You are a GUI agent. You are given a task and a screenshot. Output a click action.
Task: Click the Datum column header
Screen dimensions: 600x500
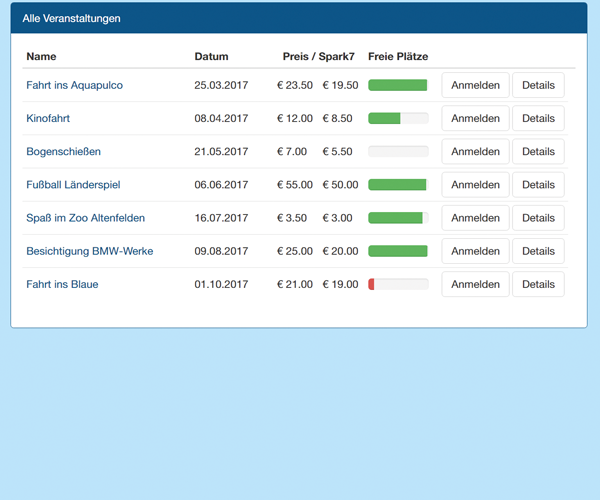[211, 56]
